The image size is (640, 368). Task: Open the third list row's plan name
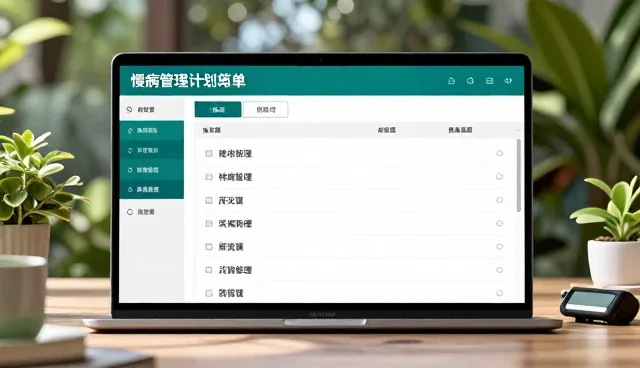[231, 200]
